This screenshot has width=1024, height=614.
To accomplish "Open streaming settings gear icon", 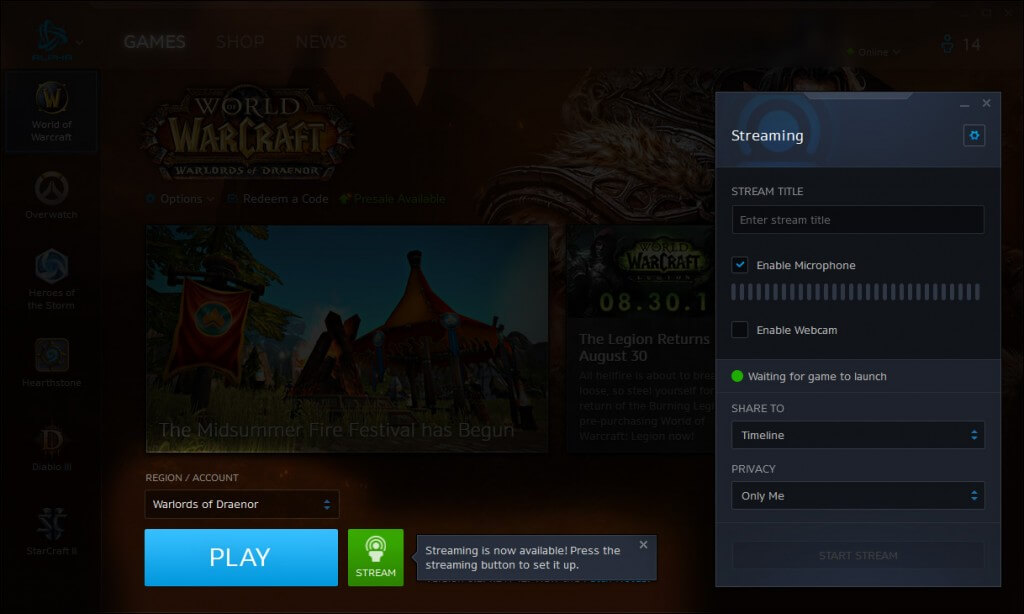I will click(x=974, y=135).
